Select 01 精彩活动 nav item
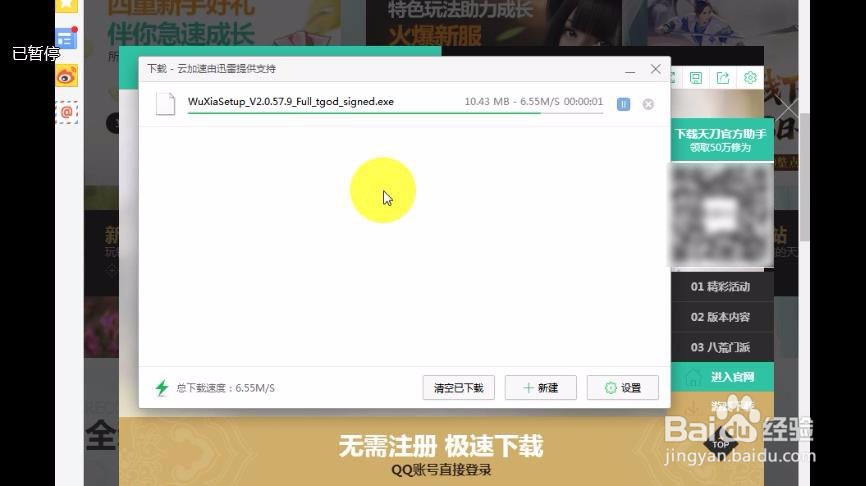866x486 pixels. [x=721, y=287]
